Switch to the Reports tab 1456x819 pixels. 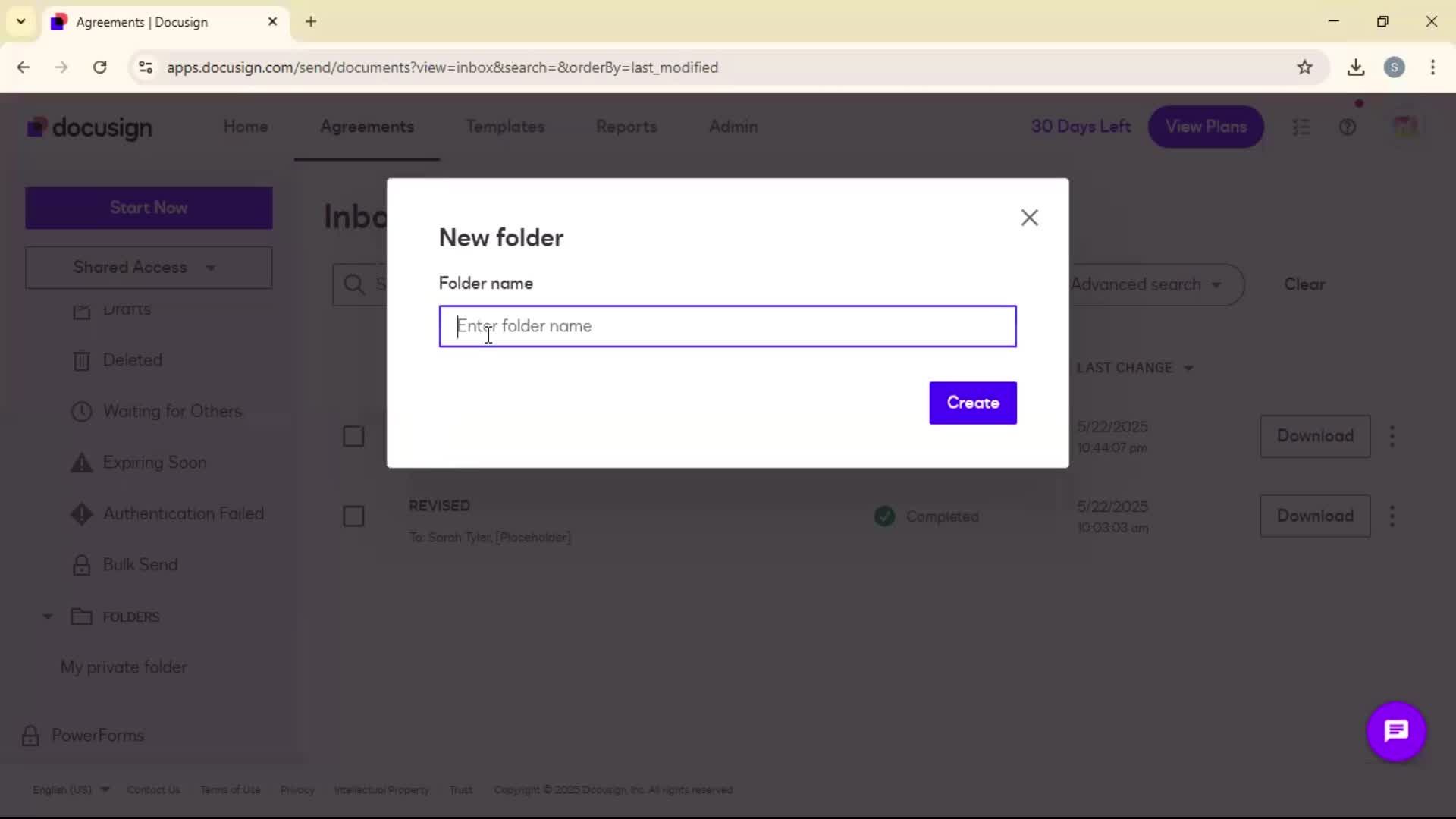626,127
